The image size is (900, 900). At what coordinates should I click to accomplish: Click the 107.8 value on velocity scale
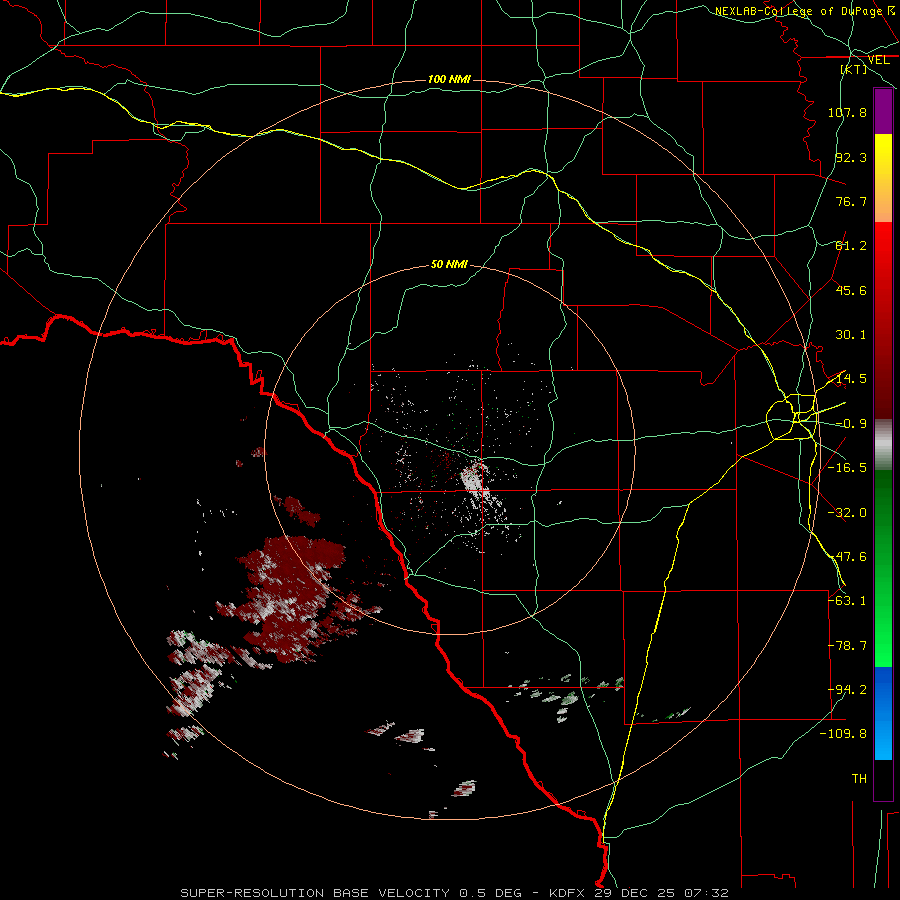pyautogui.click(x=847, y=112)
